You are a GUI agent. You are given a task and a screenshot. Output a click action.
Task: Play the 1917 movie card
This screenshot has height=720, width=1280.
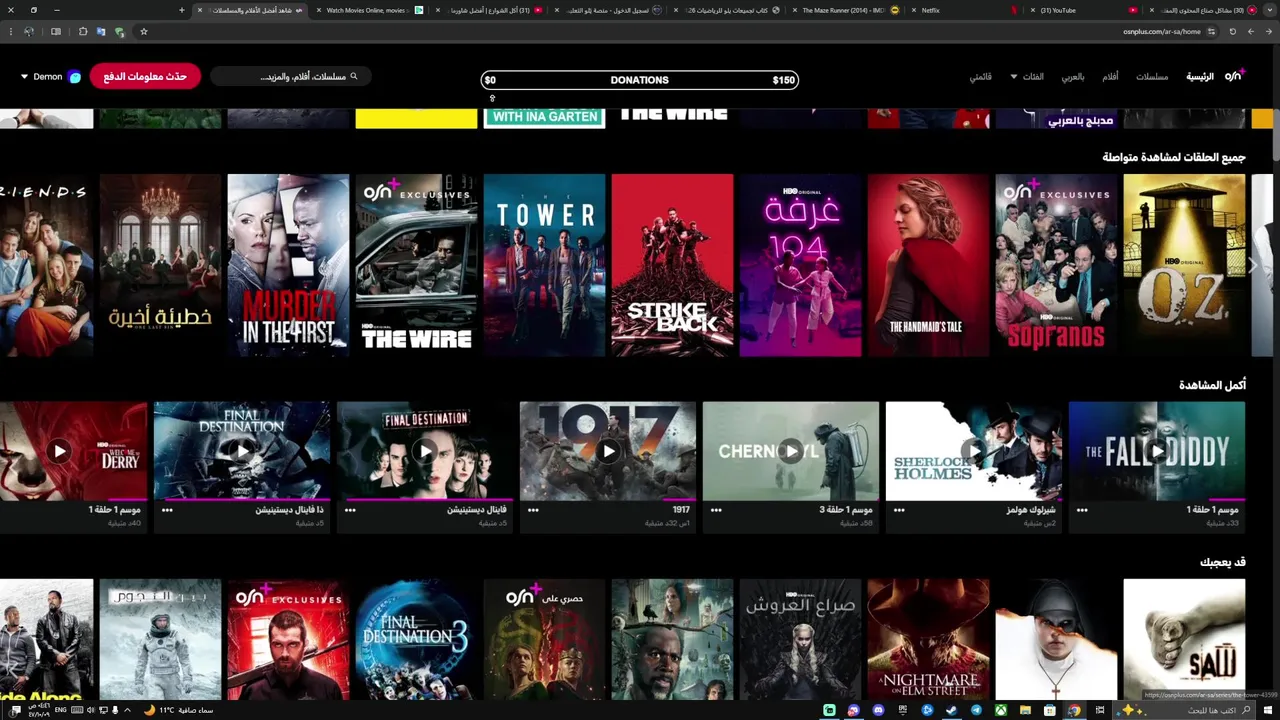click(608, 451)
